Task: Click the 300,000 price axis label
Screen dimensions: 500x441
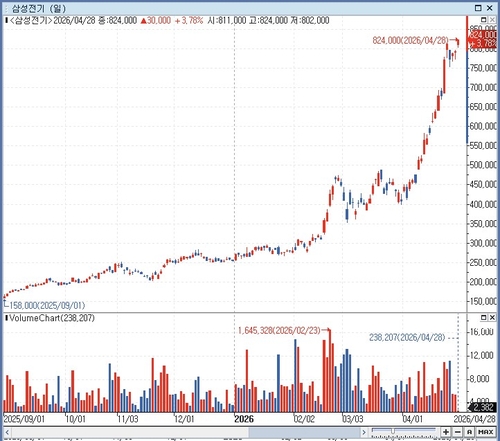Action: pyautogui.click(x=483, y=243)
